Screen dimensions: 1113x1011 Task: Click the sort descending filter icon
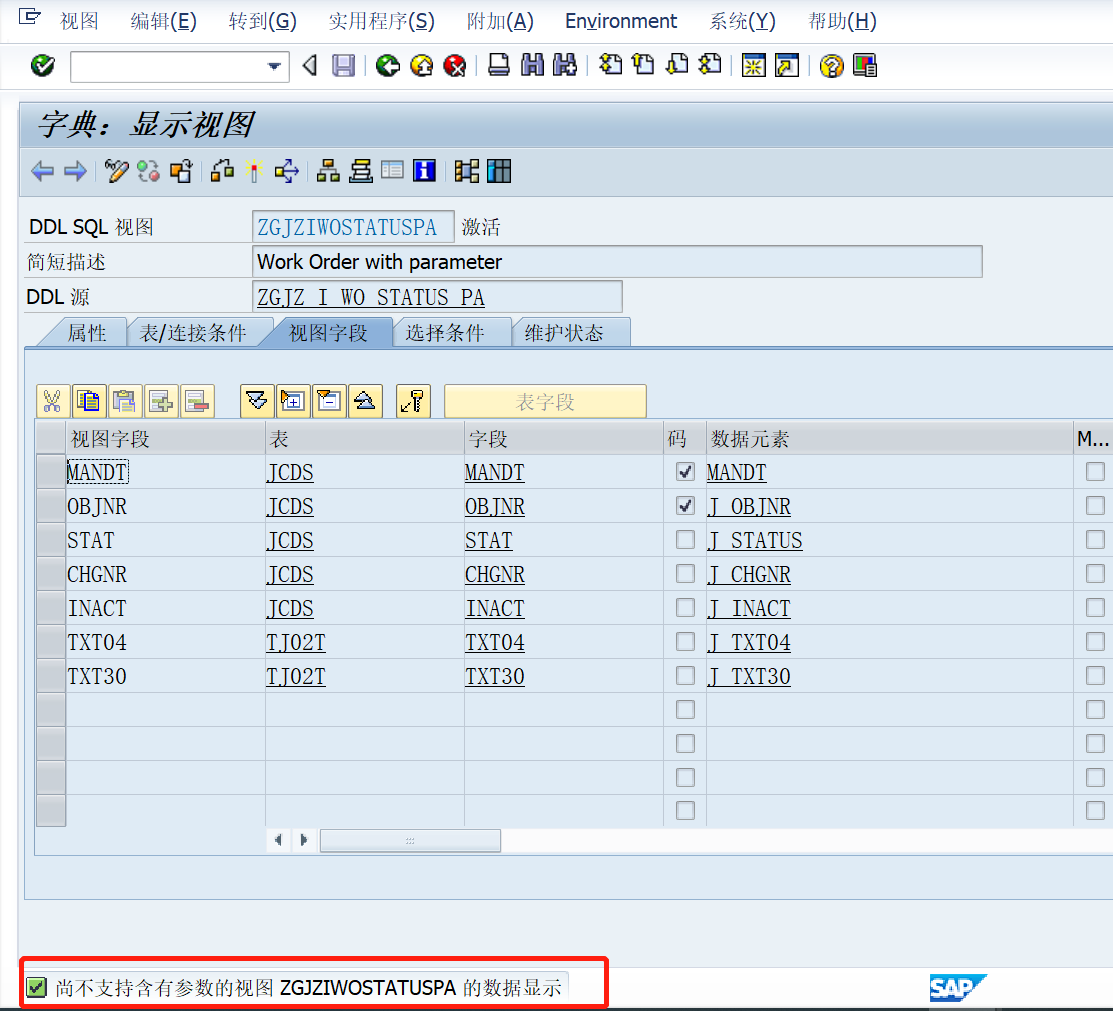(x=256, y=400)
